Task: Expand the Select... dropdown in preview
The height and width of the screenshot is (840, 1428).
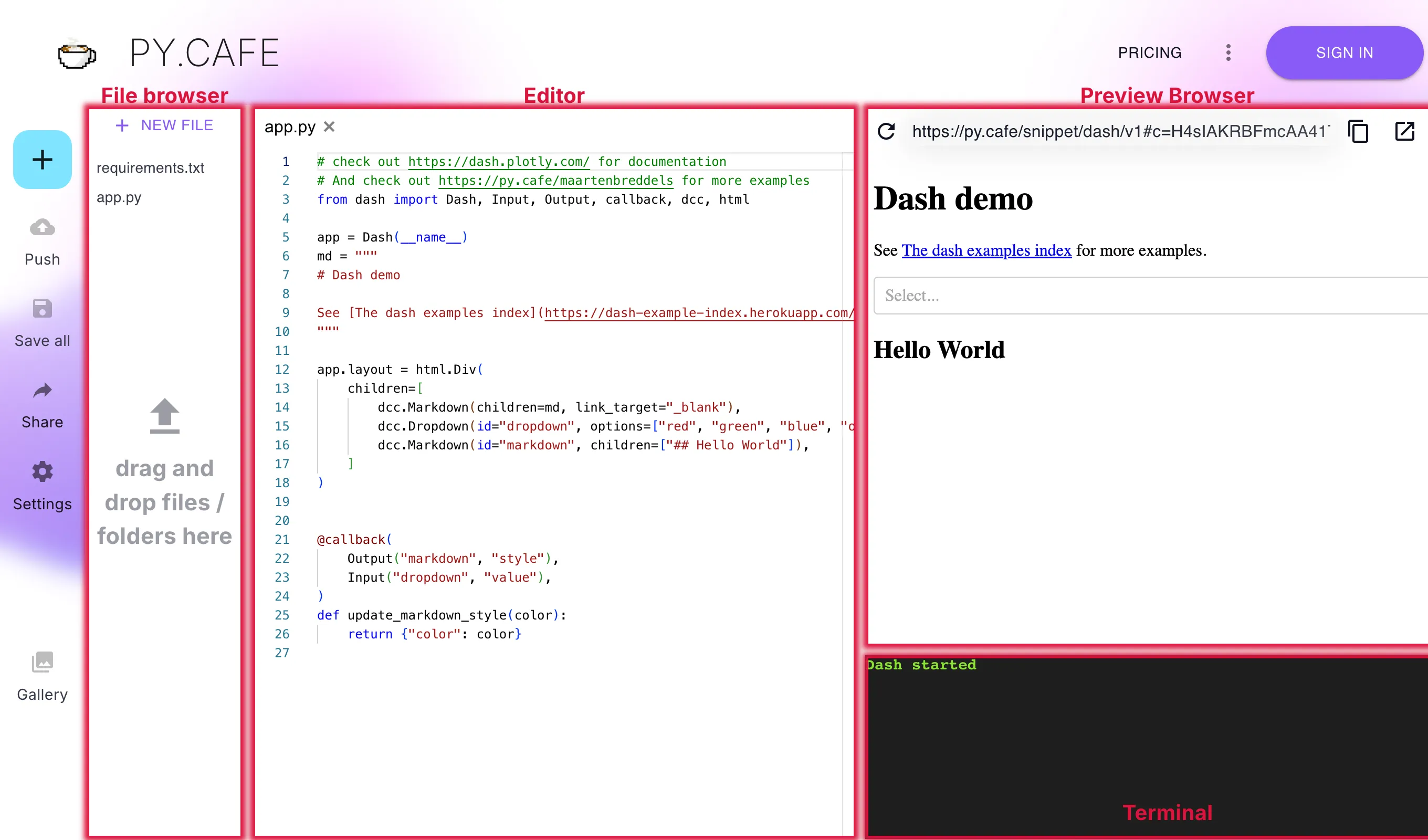Action: point(1150,295)
